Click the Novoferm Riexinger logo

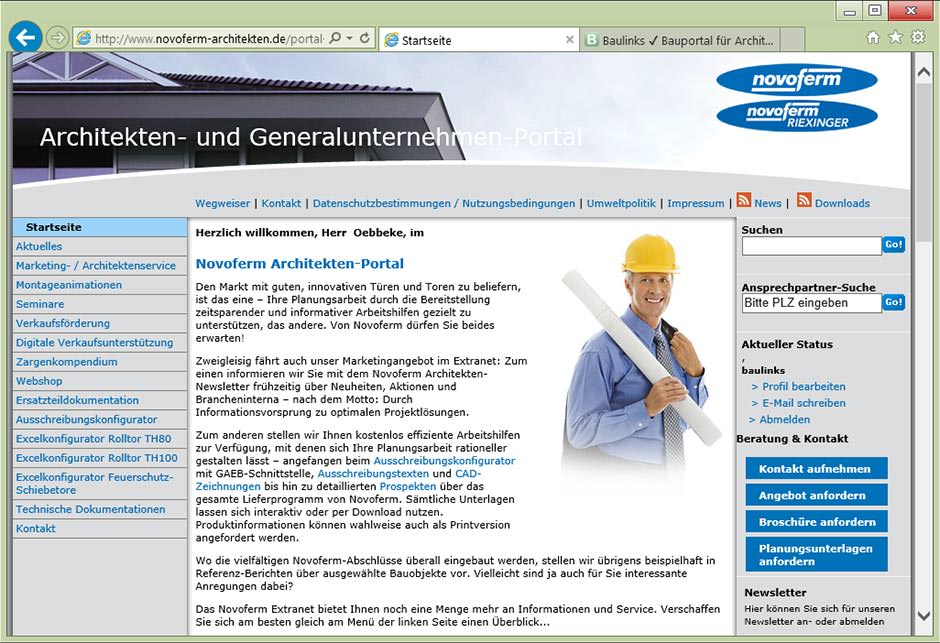tap(797, 116)
